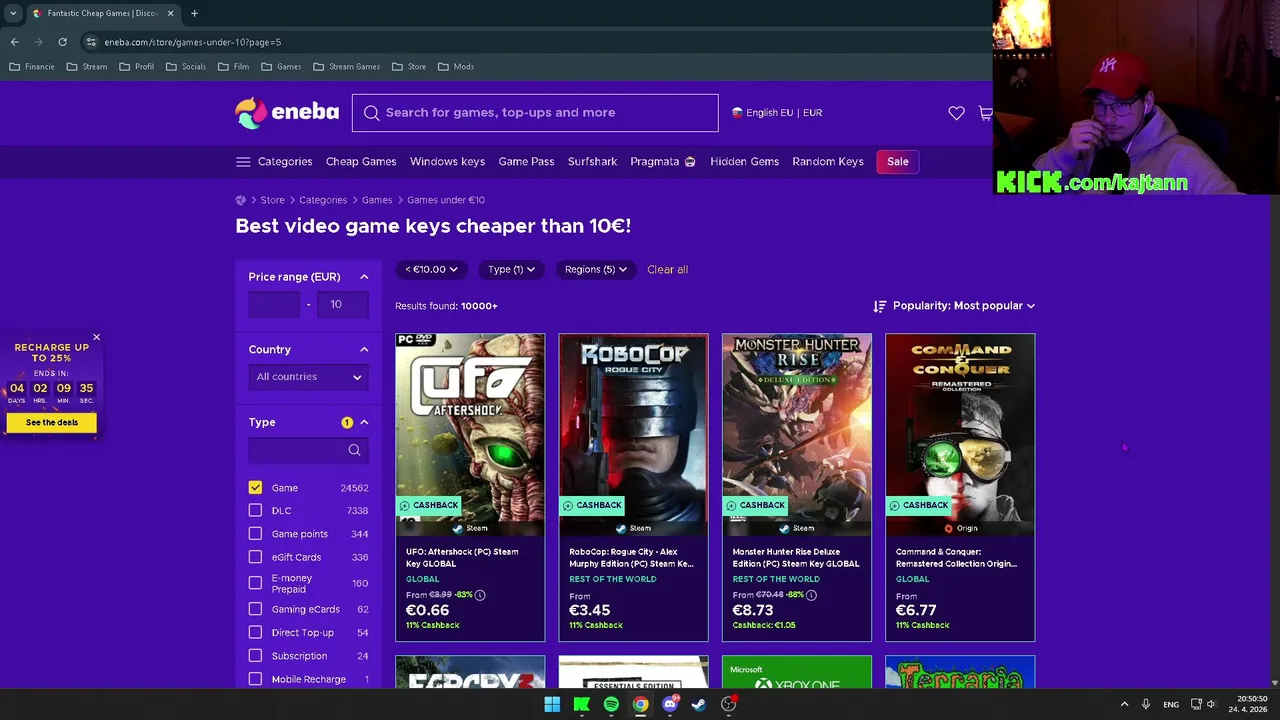This screenshot has width=1280, height=720.
Task: Open Windows Start menu
Action: click(x=552, y=704)
